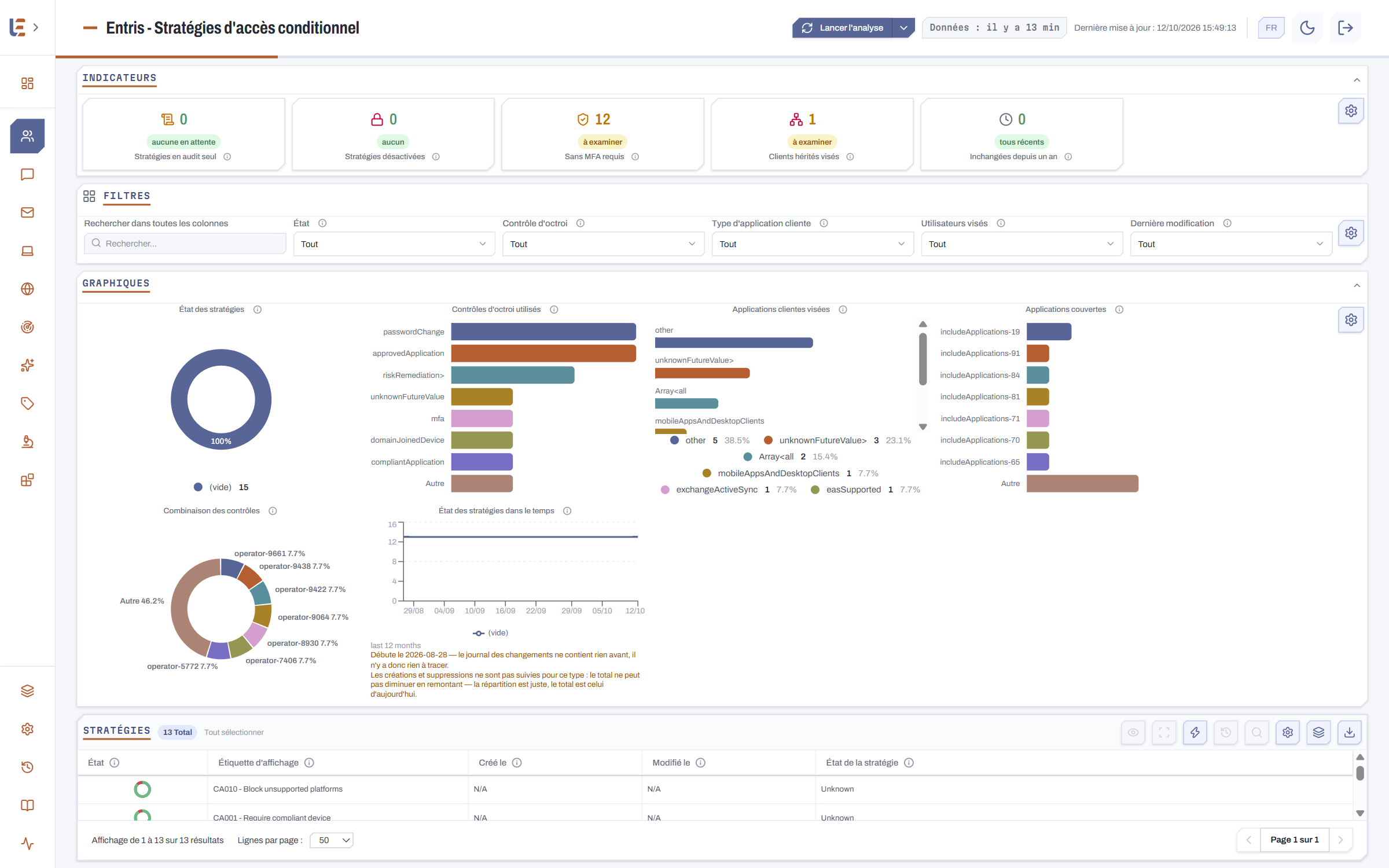The image size is (1389, 868).
Task: Toggle the (vide) legend in time chart
Action: (x=490, y=633)
